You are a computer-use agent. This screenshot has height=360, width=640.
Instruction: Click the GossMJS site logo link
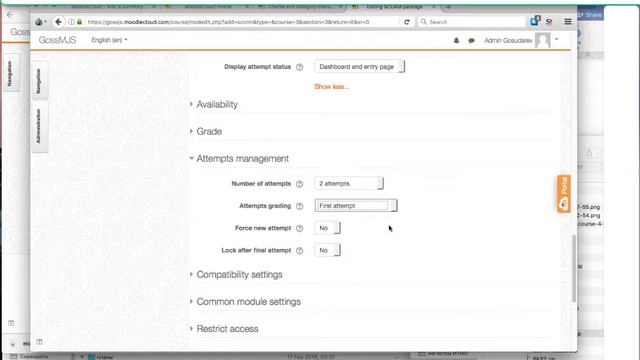[x=58, y=40]
